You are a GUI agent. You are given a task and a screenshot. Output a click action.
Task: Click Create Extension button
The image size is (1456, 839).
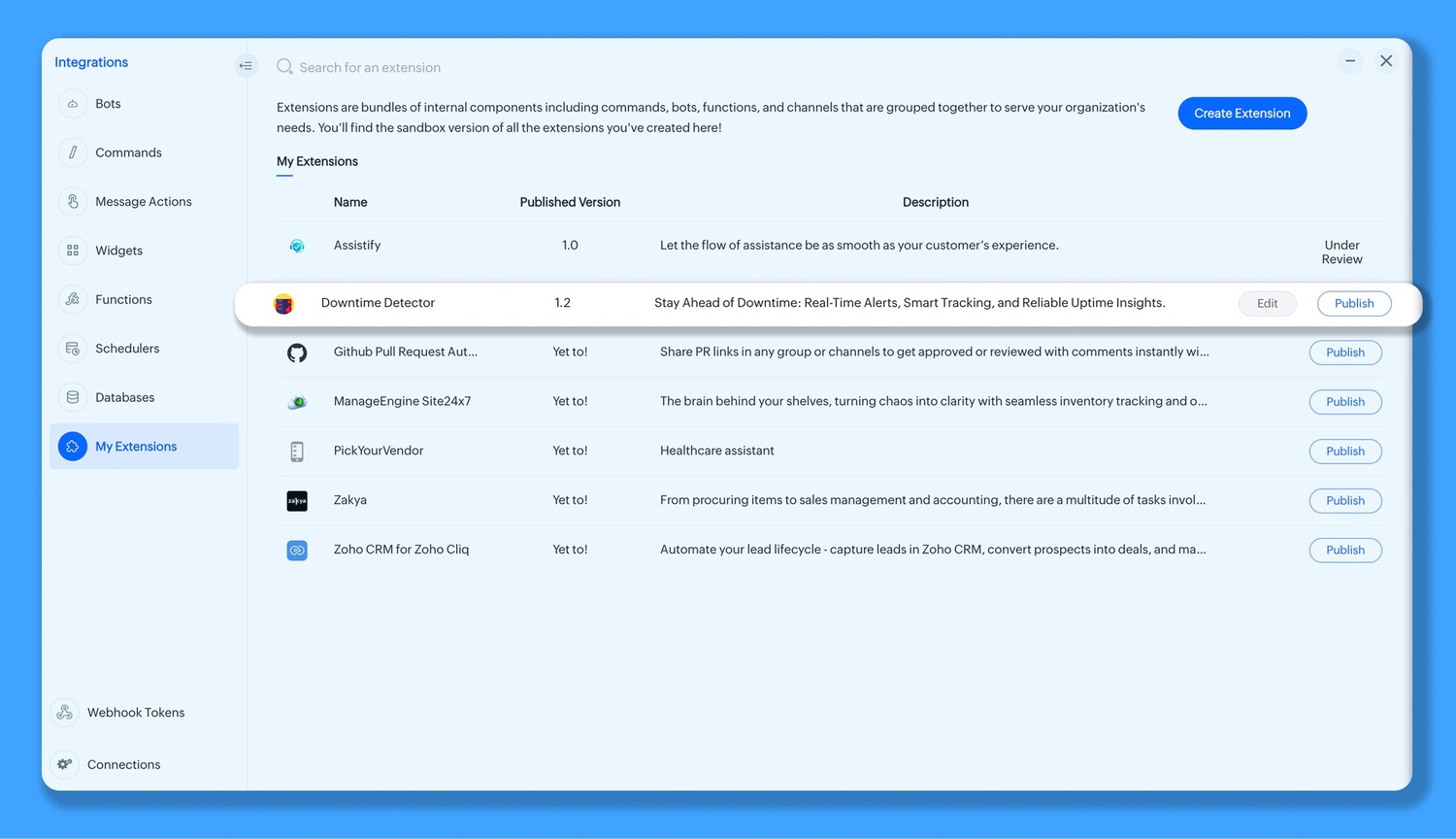click(x=1242, y=114)
